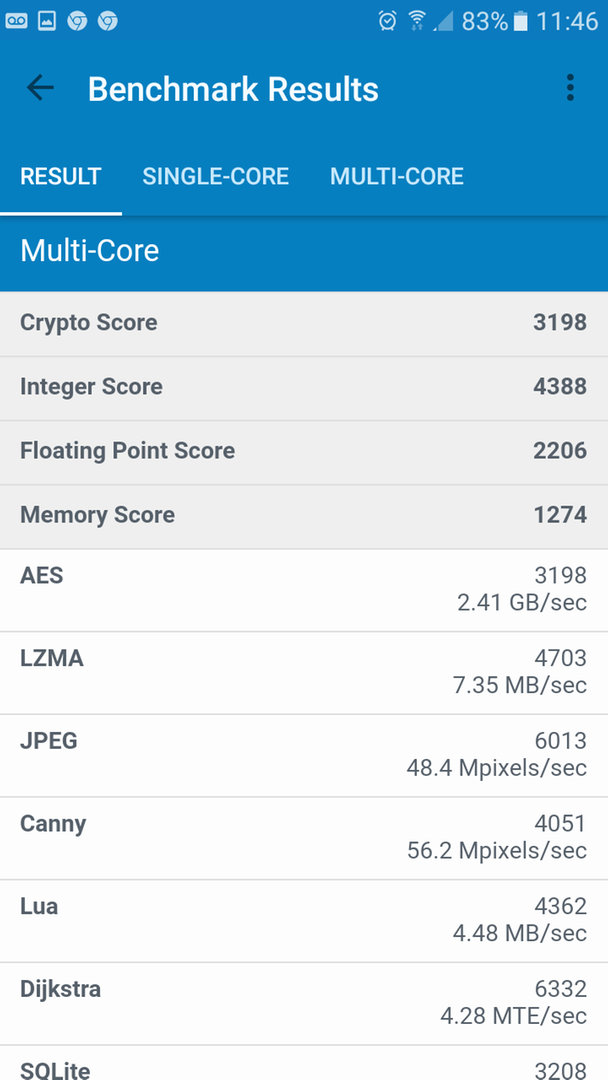Tap the voicemail status bar icon
This screenshot has height=1080, width=608.
coord(17,21)
